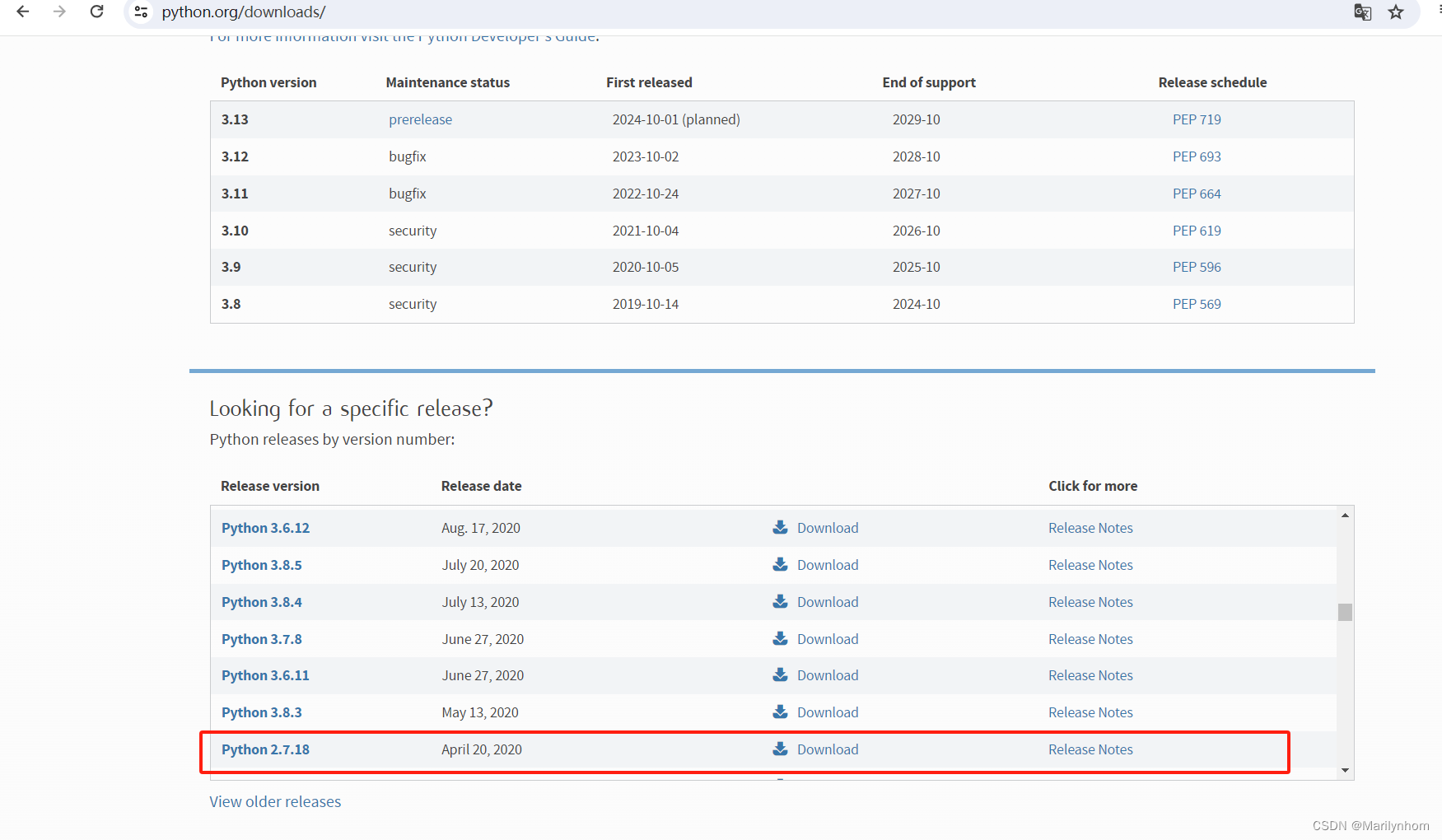Viewport: 1442px width, 840px height.
Task: Click the releases list scroll-down arrow
Action: tap(1345, 770)
